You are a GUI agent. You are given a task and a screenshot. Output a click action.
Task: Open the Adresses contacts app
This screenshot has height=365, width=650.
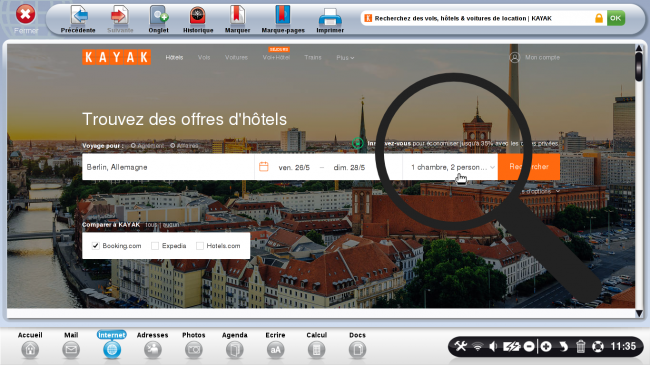tap(153, 345)
